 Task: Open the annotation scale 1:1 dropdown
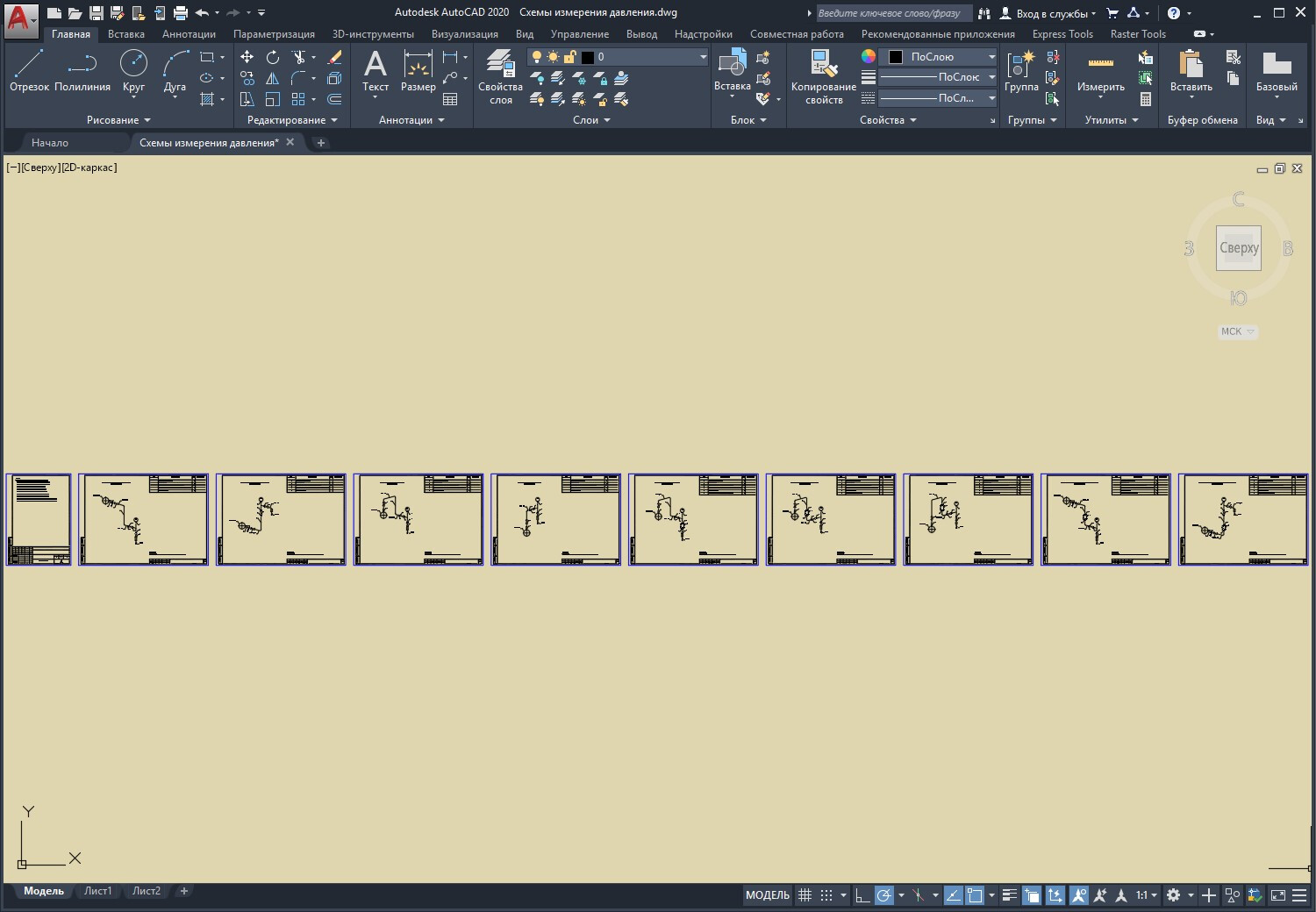1147,895
